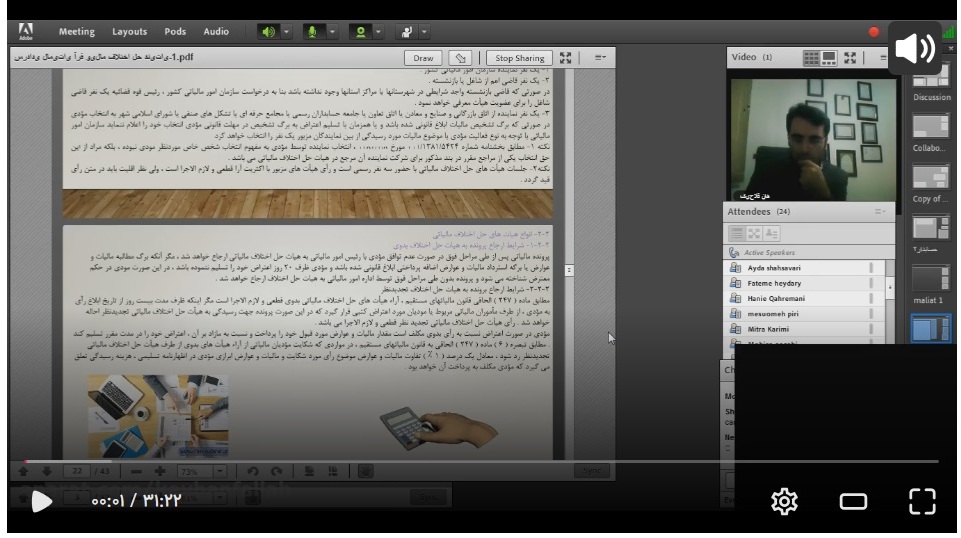
Task: Open the microphone options dropdown arrow
Action: [x=332, y=31]
